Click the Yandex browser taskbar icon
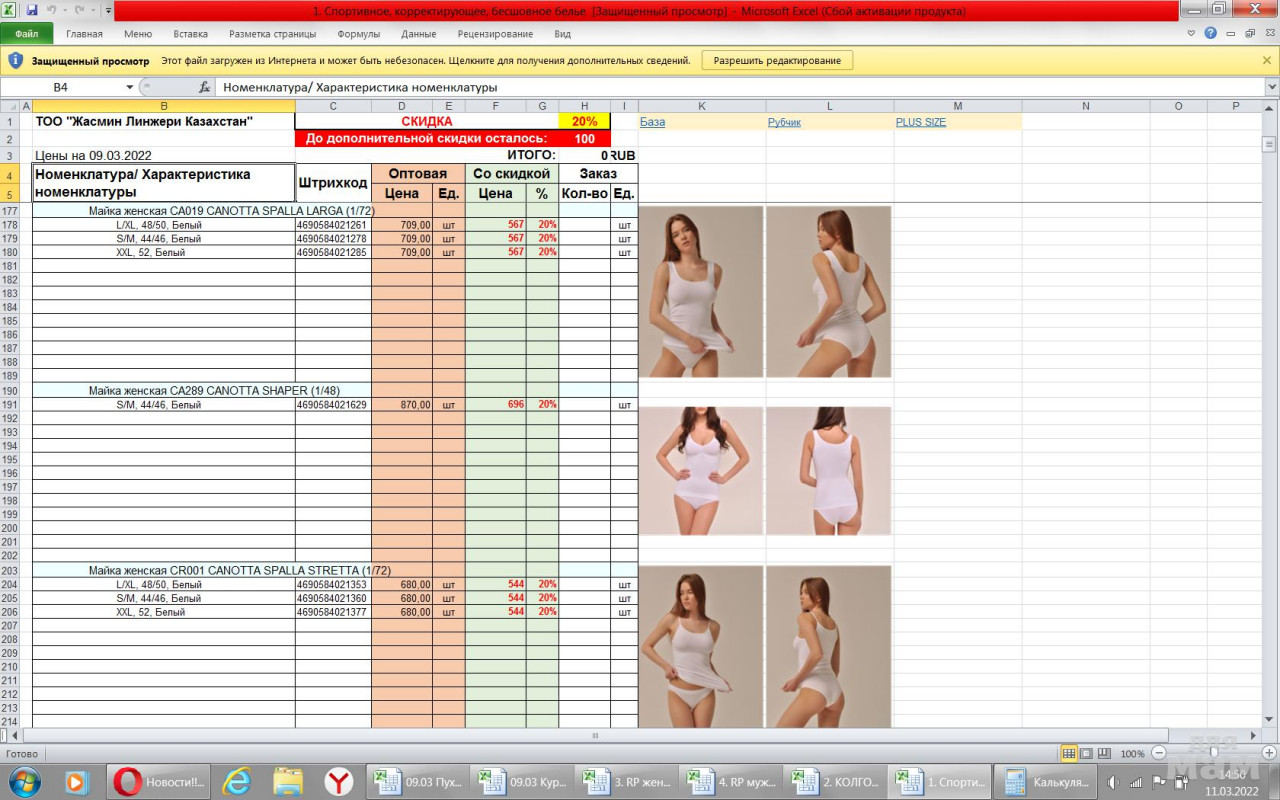 coord(339,782)
